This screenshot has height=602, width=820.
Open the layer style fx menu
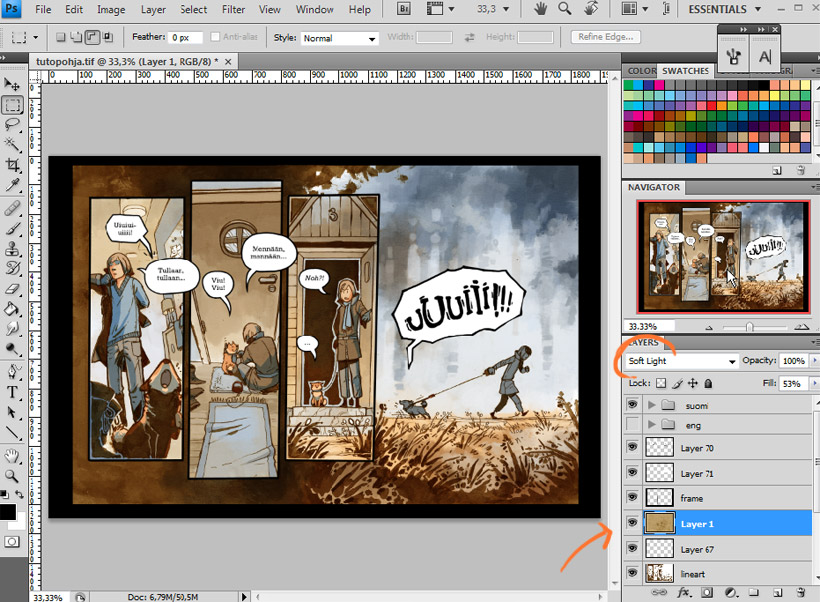click(x=685, y=593)
